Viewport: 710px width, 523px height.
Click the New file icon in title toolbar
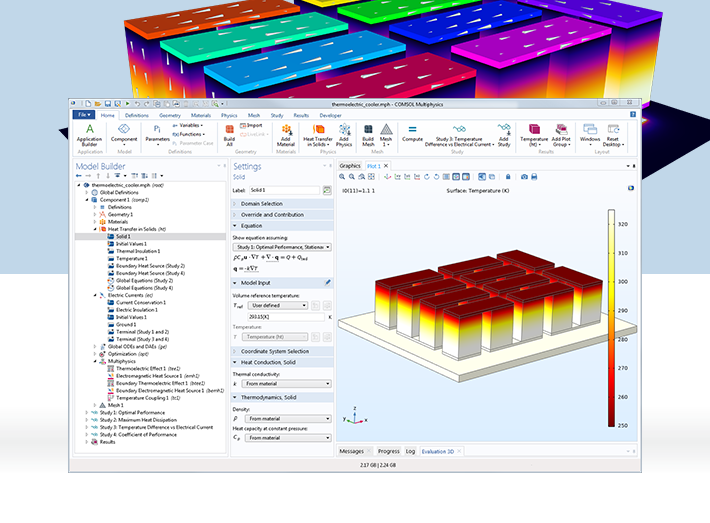(x=88, y=104)
